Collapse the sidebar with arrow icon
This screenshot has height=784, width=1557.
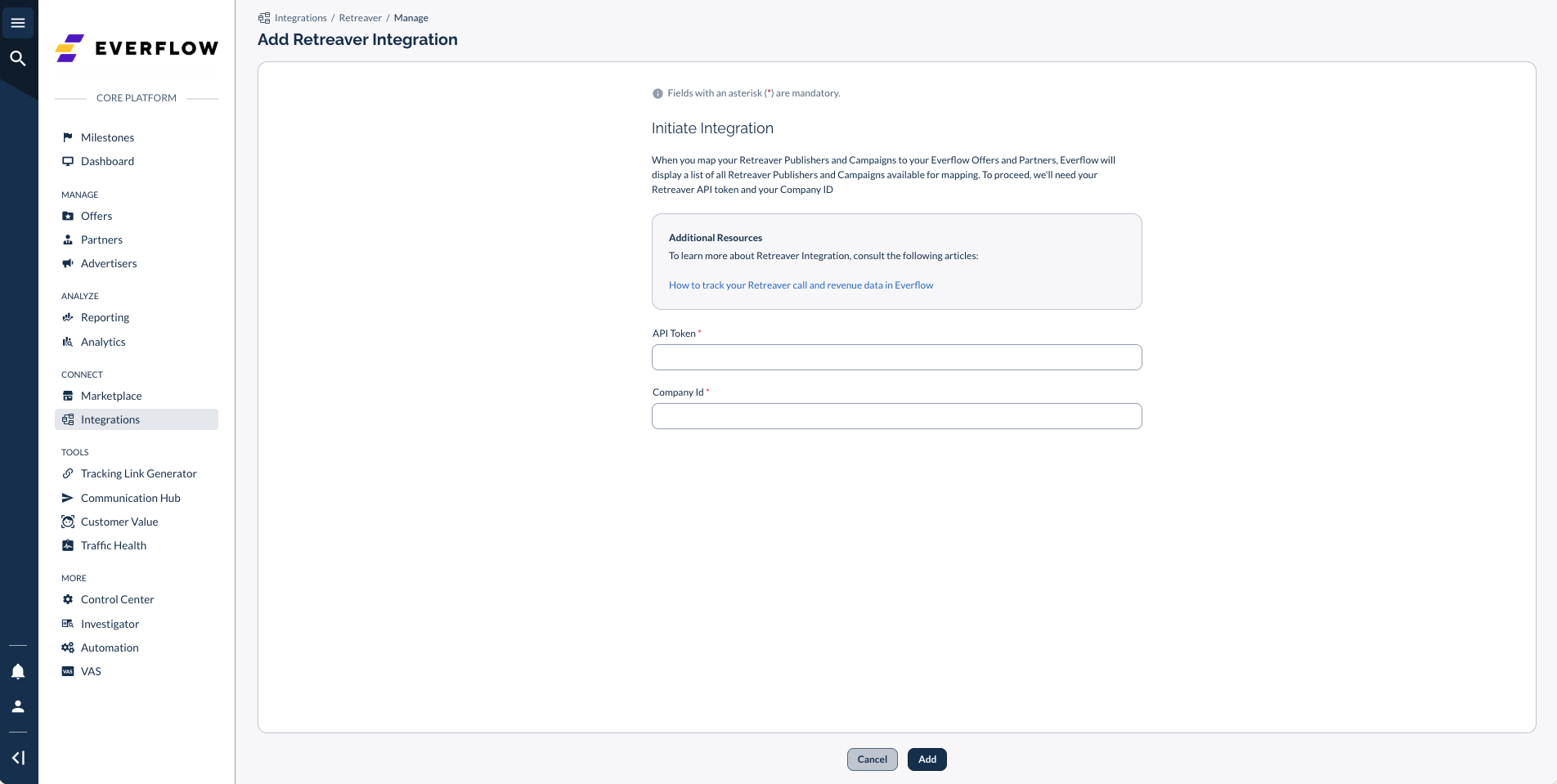coord(18,758)
